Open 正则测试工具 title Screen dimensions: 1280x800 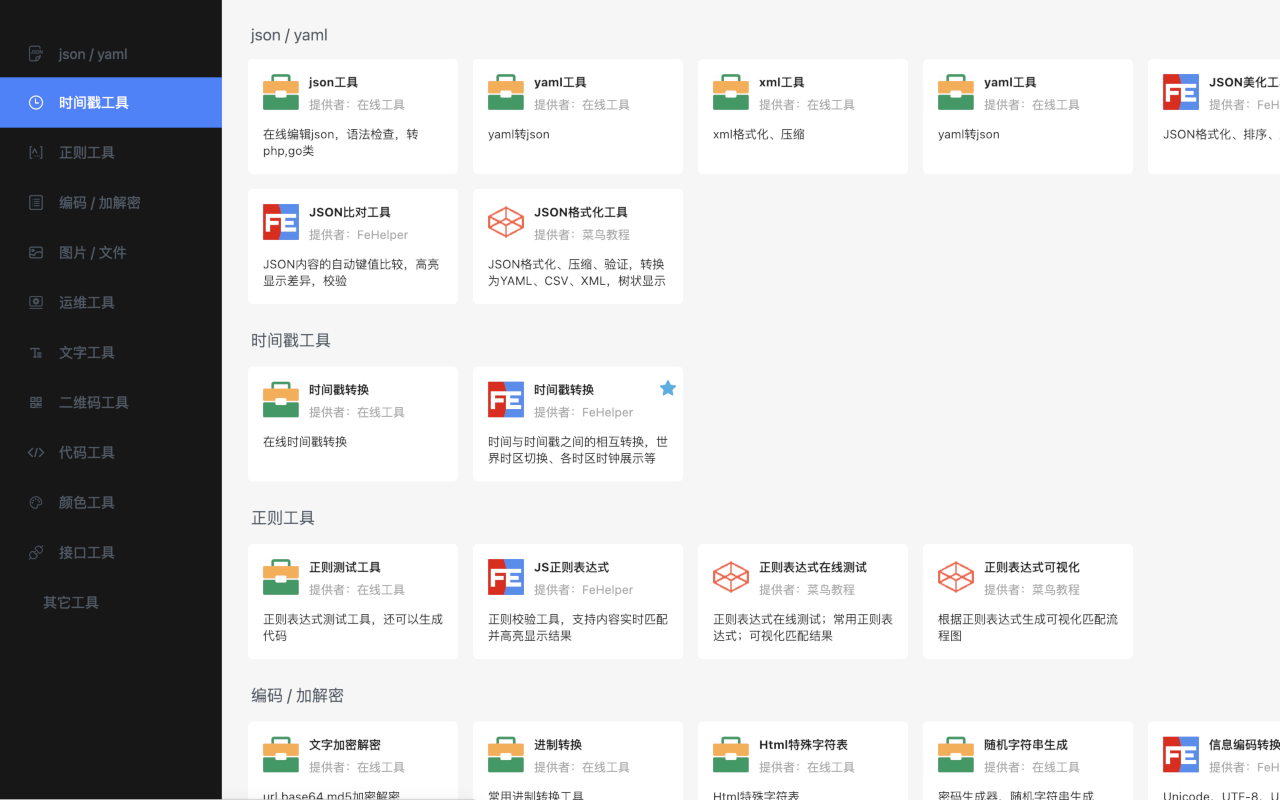[345, 567]
